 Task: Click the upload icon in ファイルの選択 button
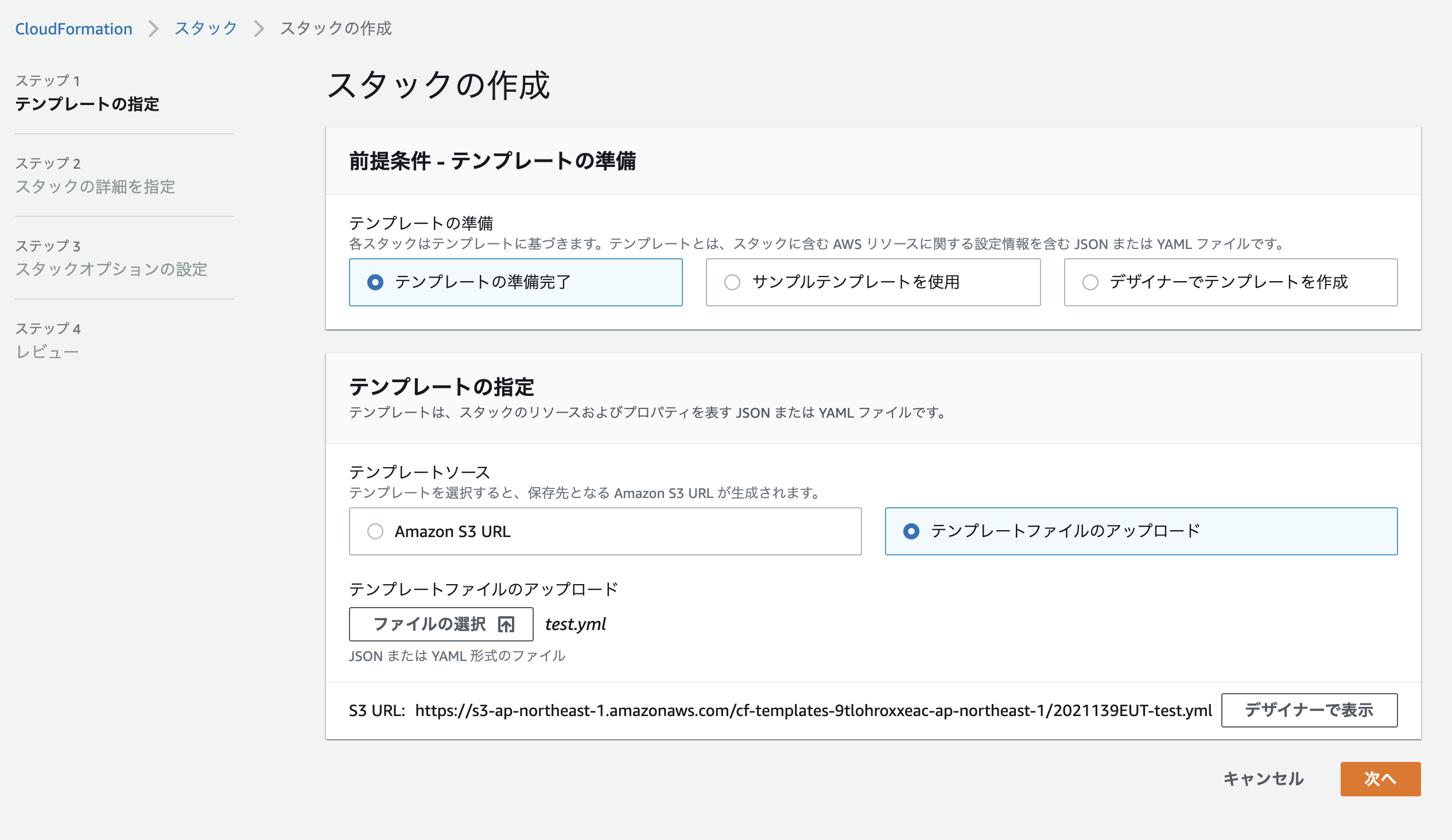506,624
